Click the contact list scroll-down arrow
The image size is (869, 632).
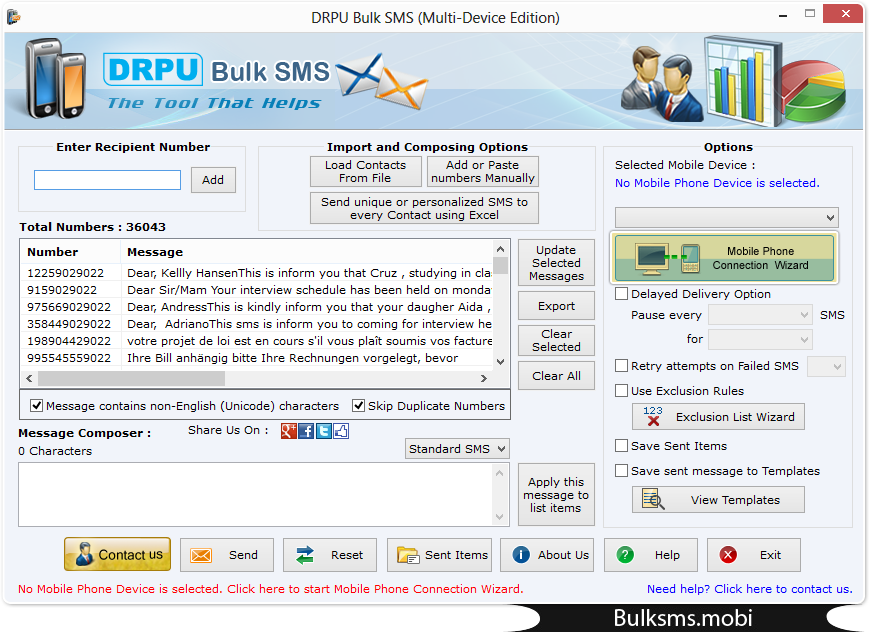(x=500, y=361)
